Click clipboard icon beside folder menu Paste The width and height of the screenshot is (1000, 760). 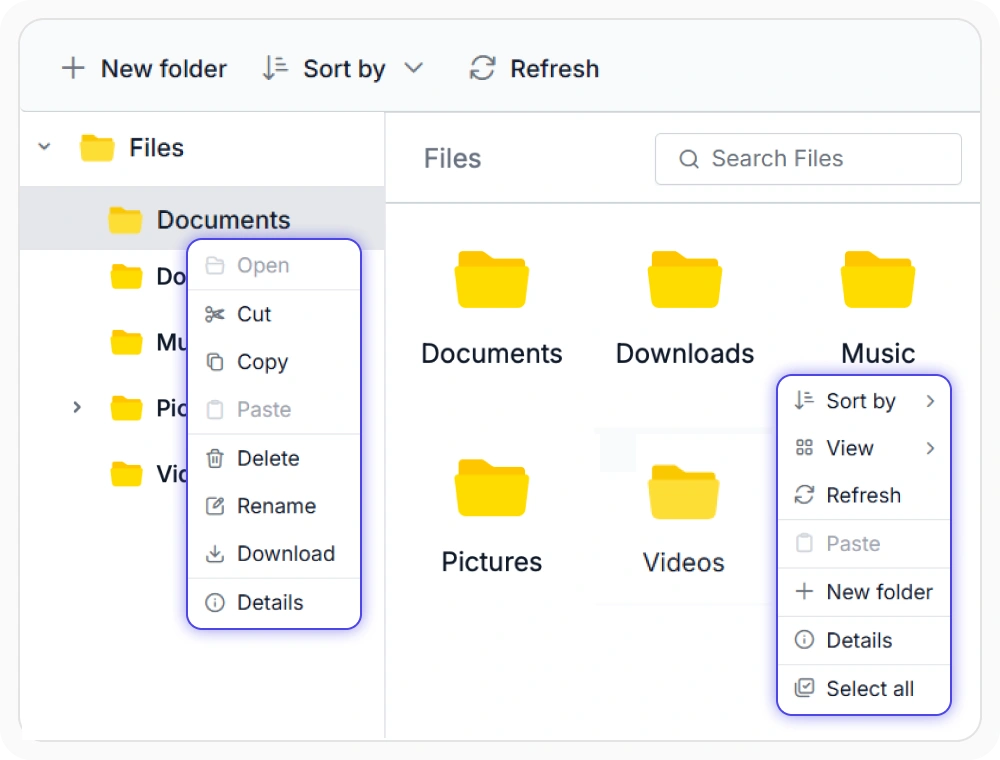215,409
